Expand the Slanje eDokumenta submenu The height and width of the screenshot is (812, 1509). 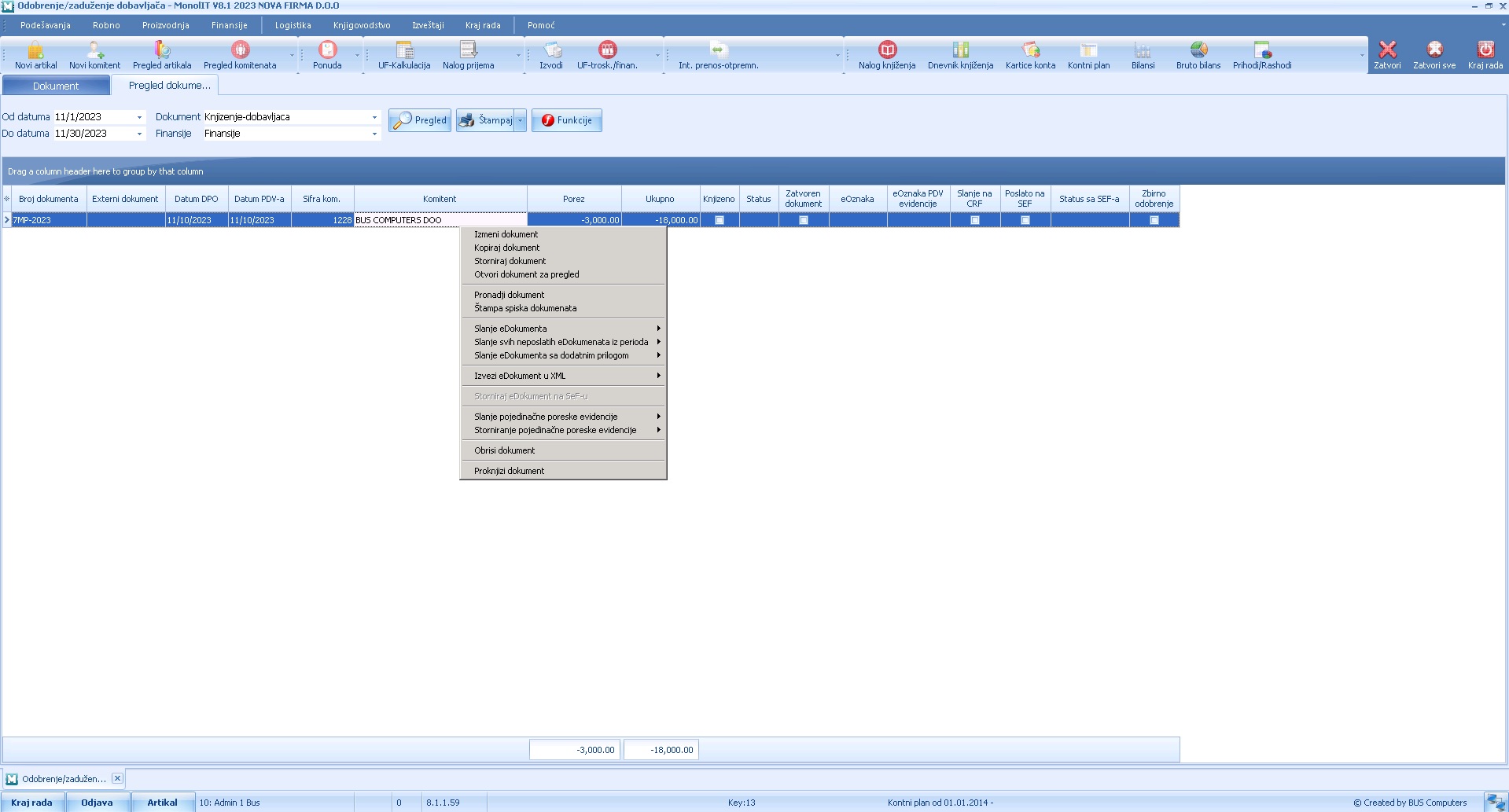point(563,329)
